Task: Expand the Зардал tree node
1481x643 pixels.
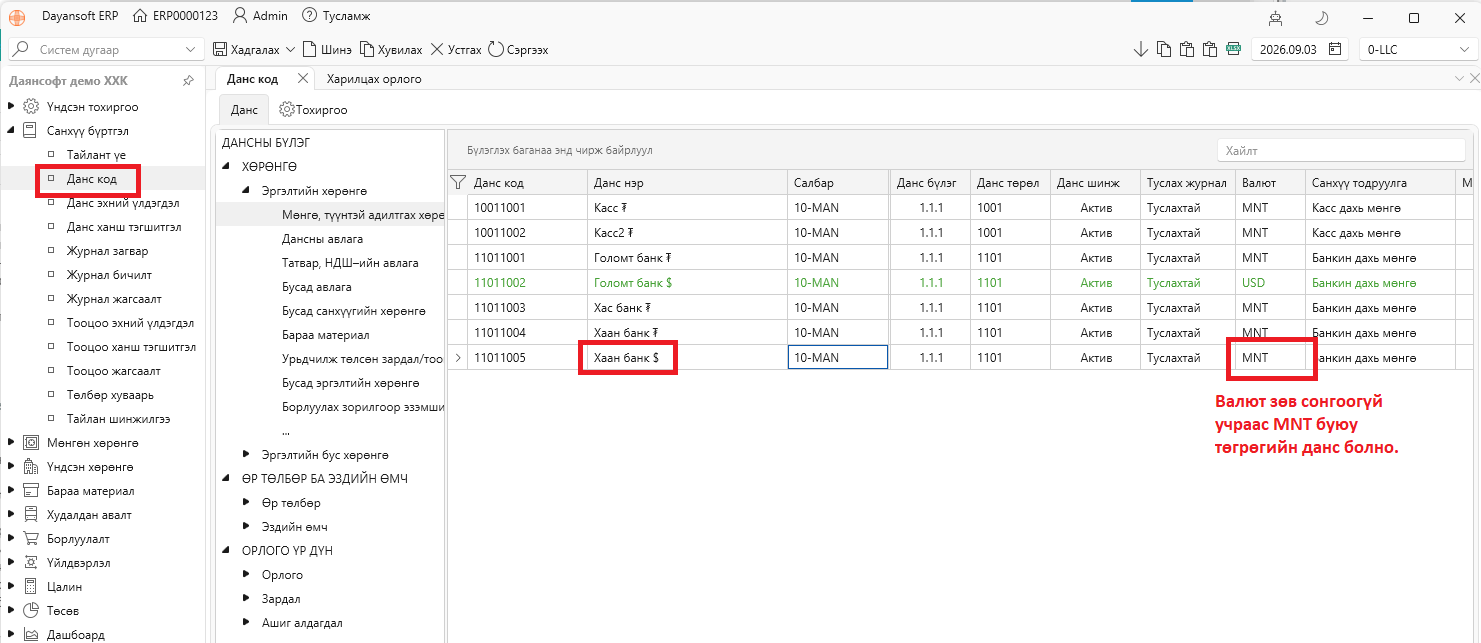Action: pyautogui.click(x=247, y=598)
